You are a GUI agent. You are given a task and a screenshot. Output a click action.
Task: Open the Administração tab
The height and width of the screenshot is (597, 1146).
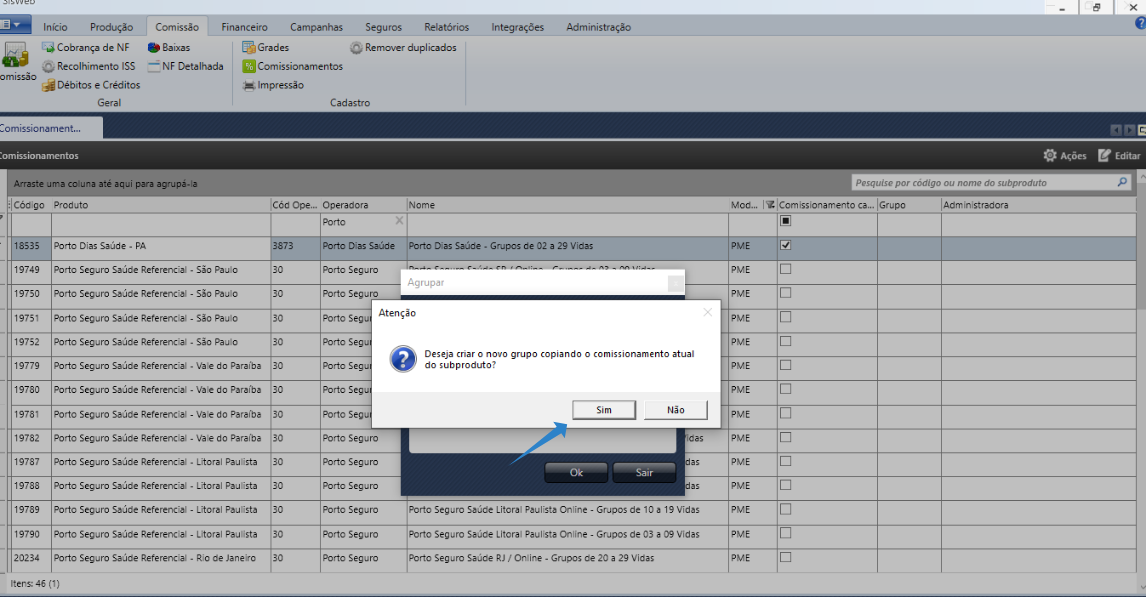pyautogui.click(x=598, y=27)
